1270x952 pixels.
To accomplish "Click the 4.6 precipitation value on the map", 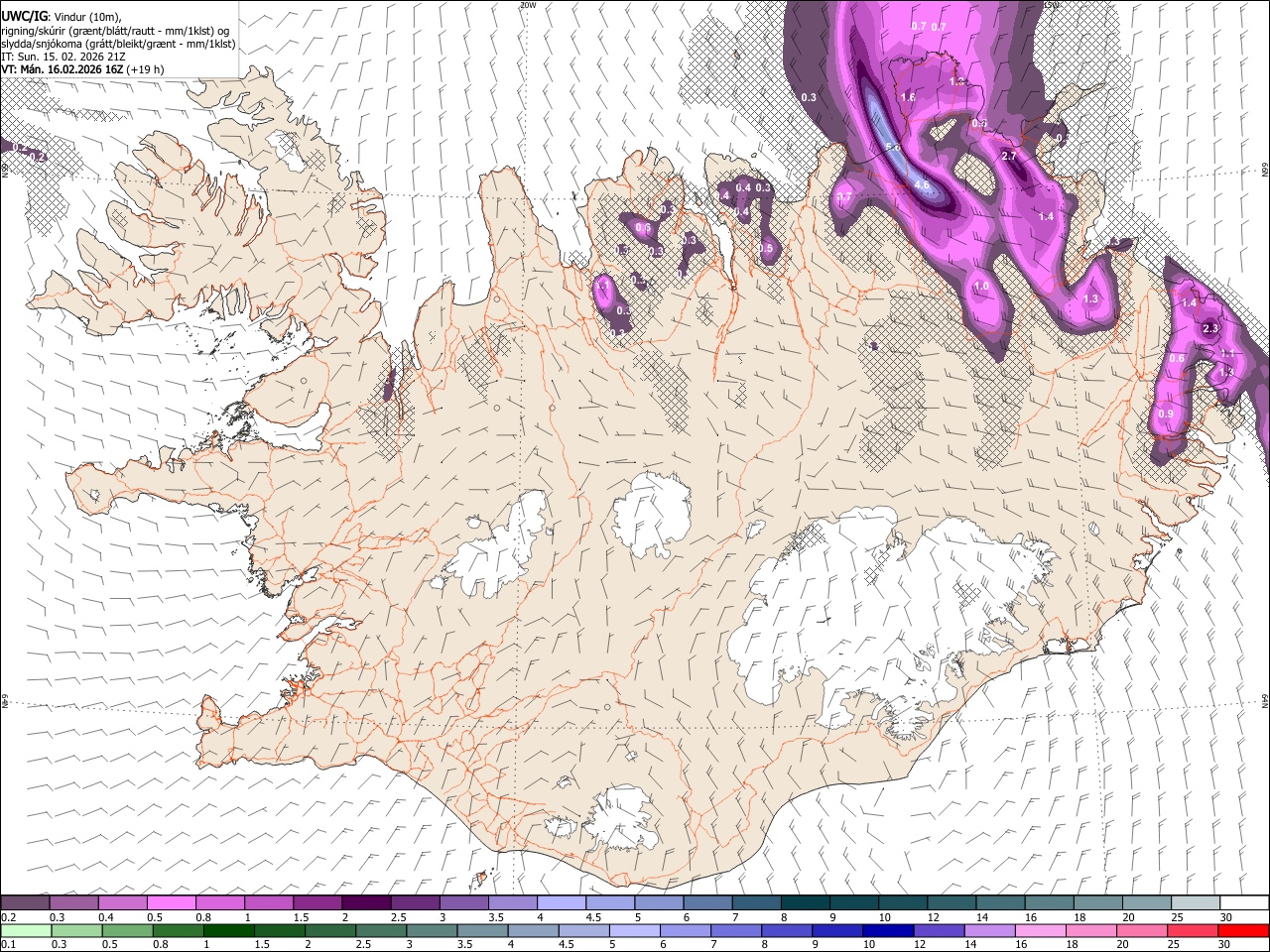I will [921, 185].
